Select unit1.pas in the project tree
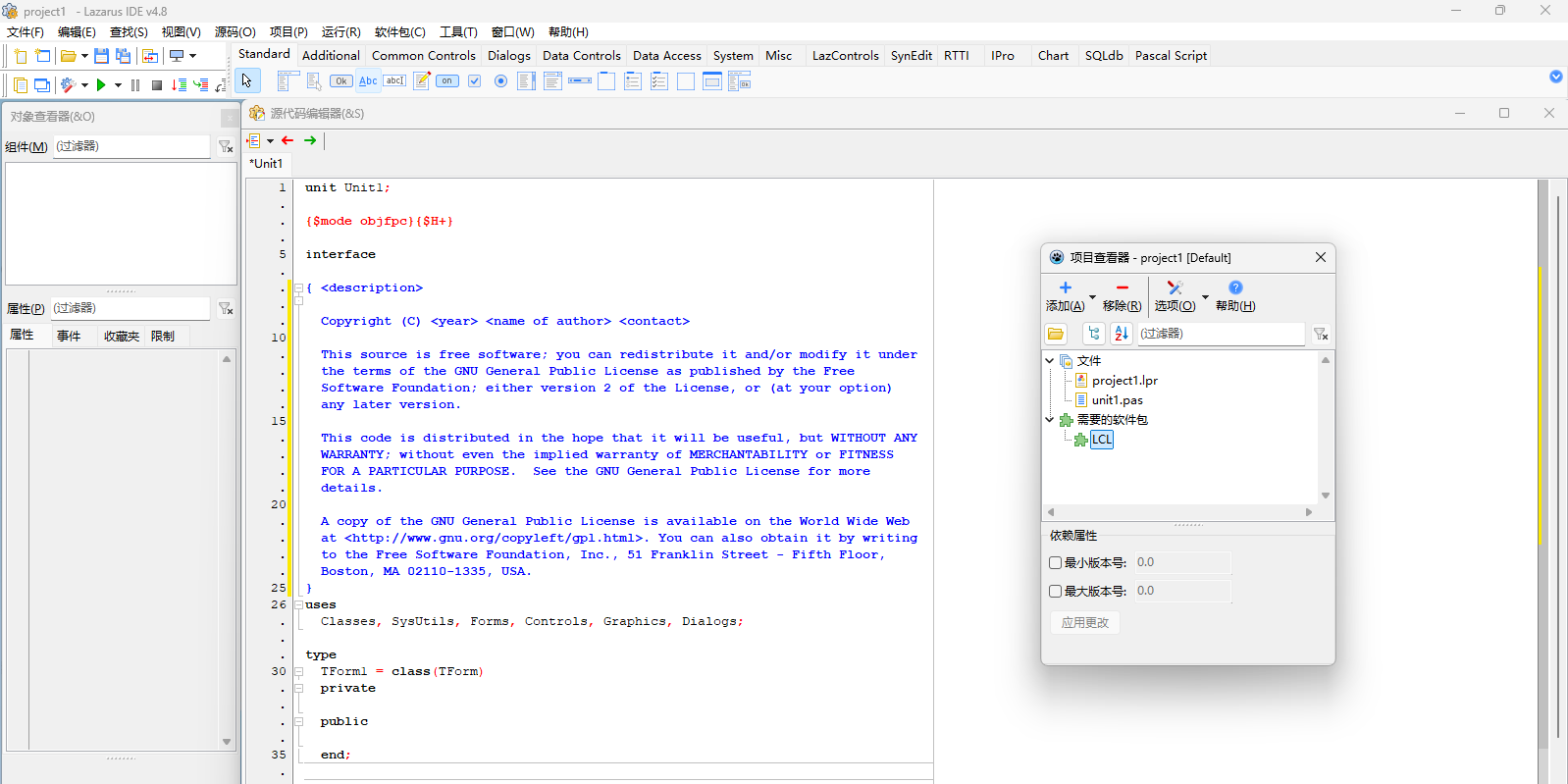Screen dimensions: 1568x784 (x=1117, y=400)
